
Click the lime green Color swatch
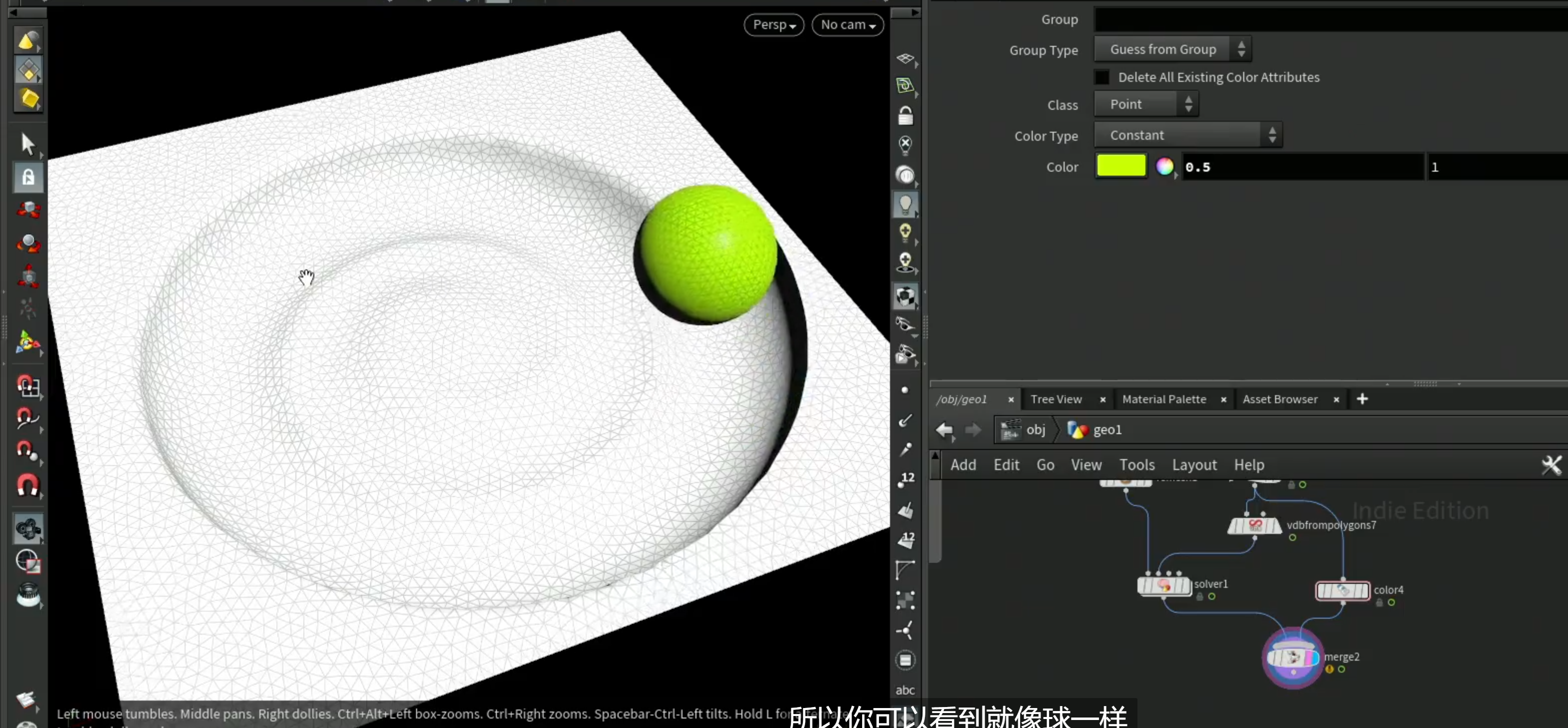(1120, 166)
